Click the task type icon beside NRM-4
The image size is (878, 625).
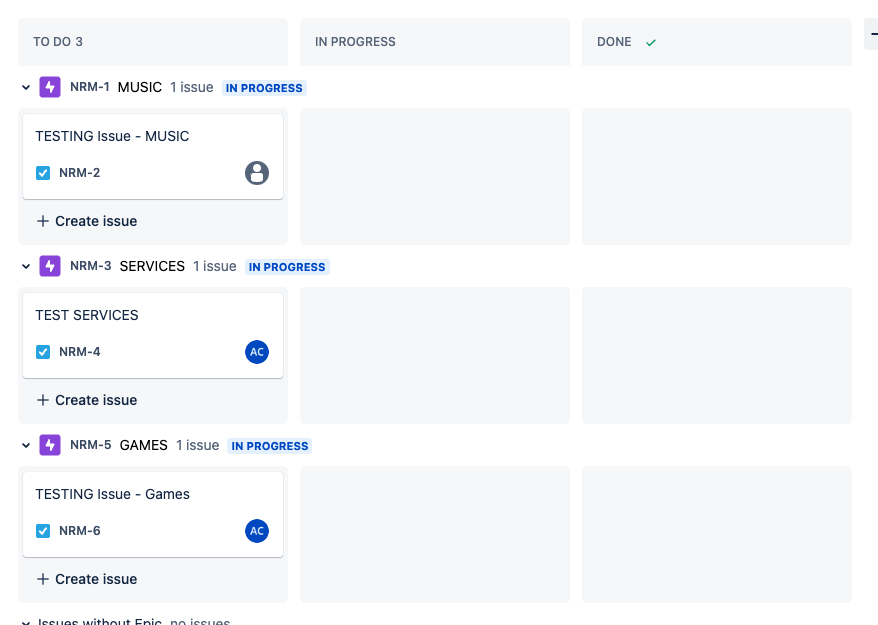click(x=43, y=352)
